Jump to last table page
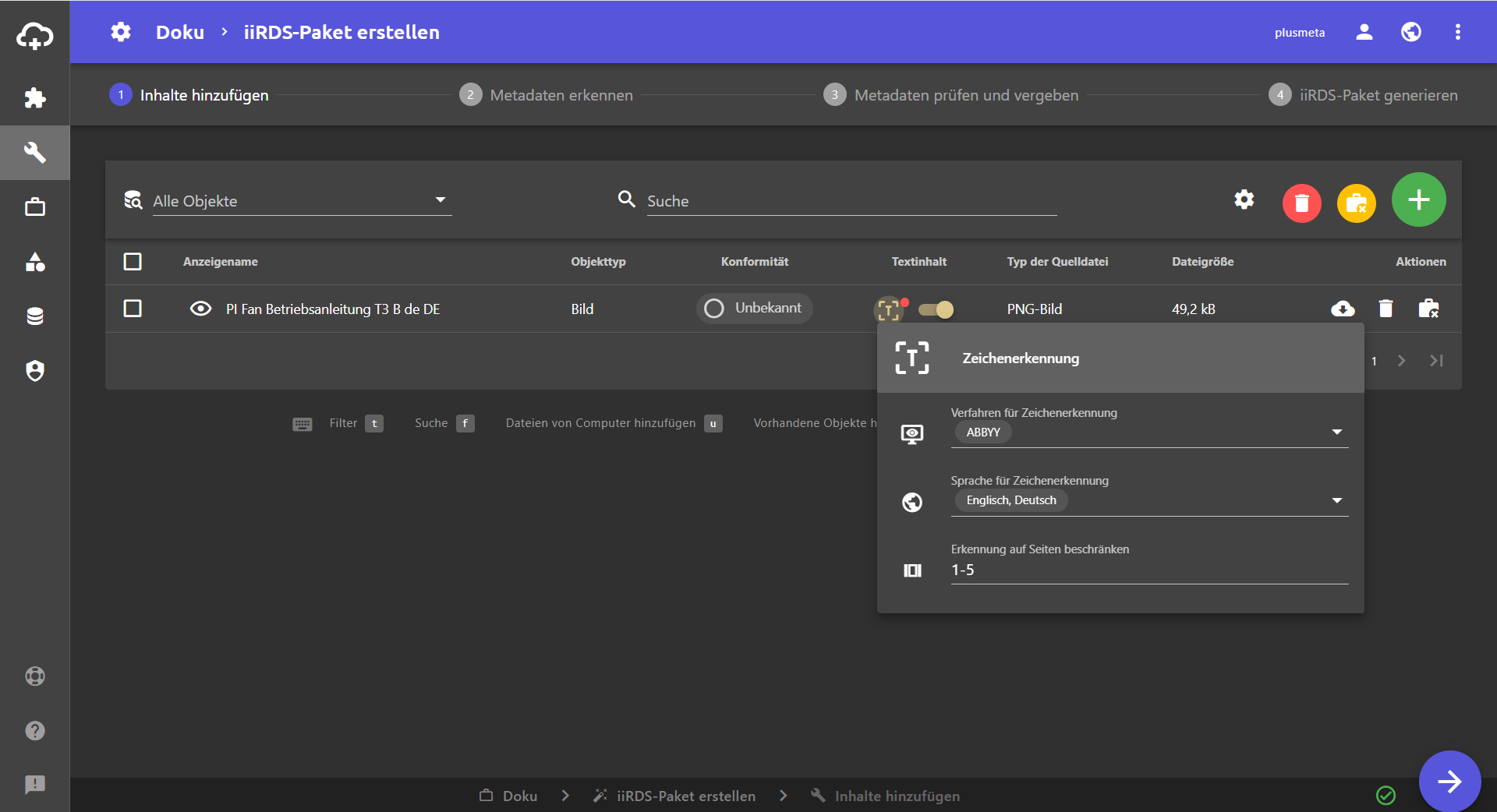The width and height of the screenshot is (1497, 812). pyautogui.click(x=1436, y=360)
